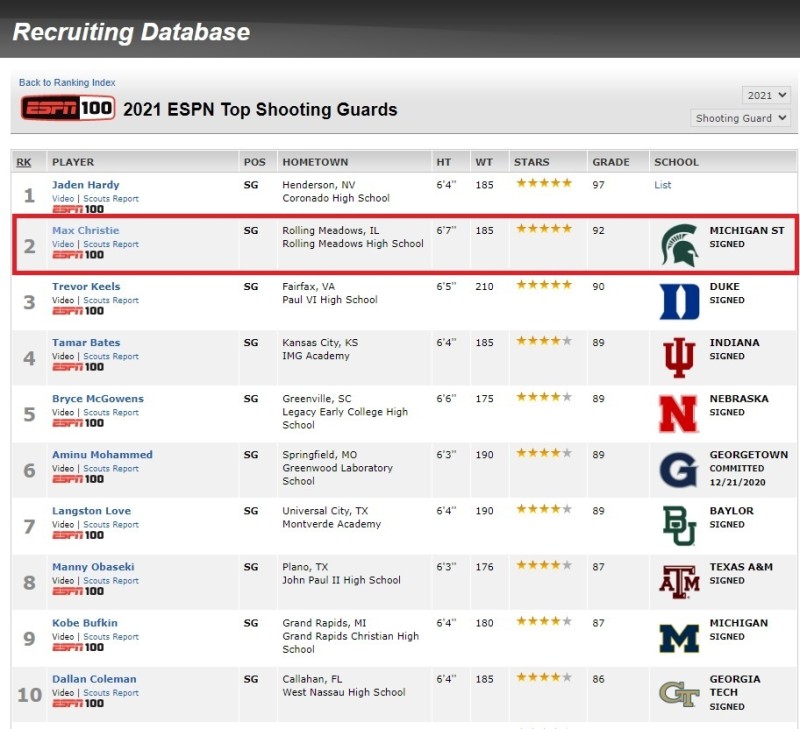Click ESPN 100 badge under Kobe Bufkin
This screenshot has height=729, width=800.
(x=78, y=647)
